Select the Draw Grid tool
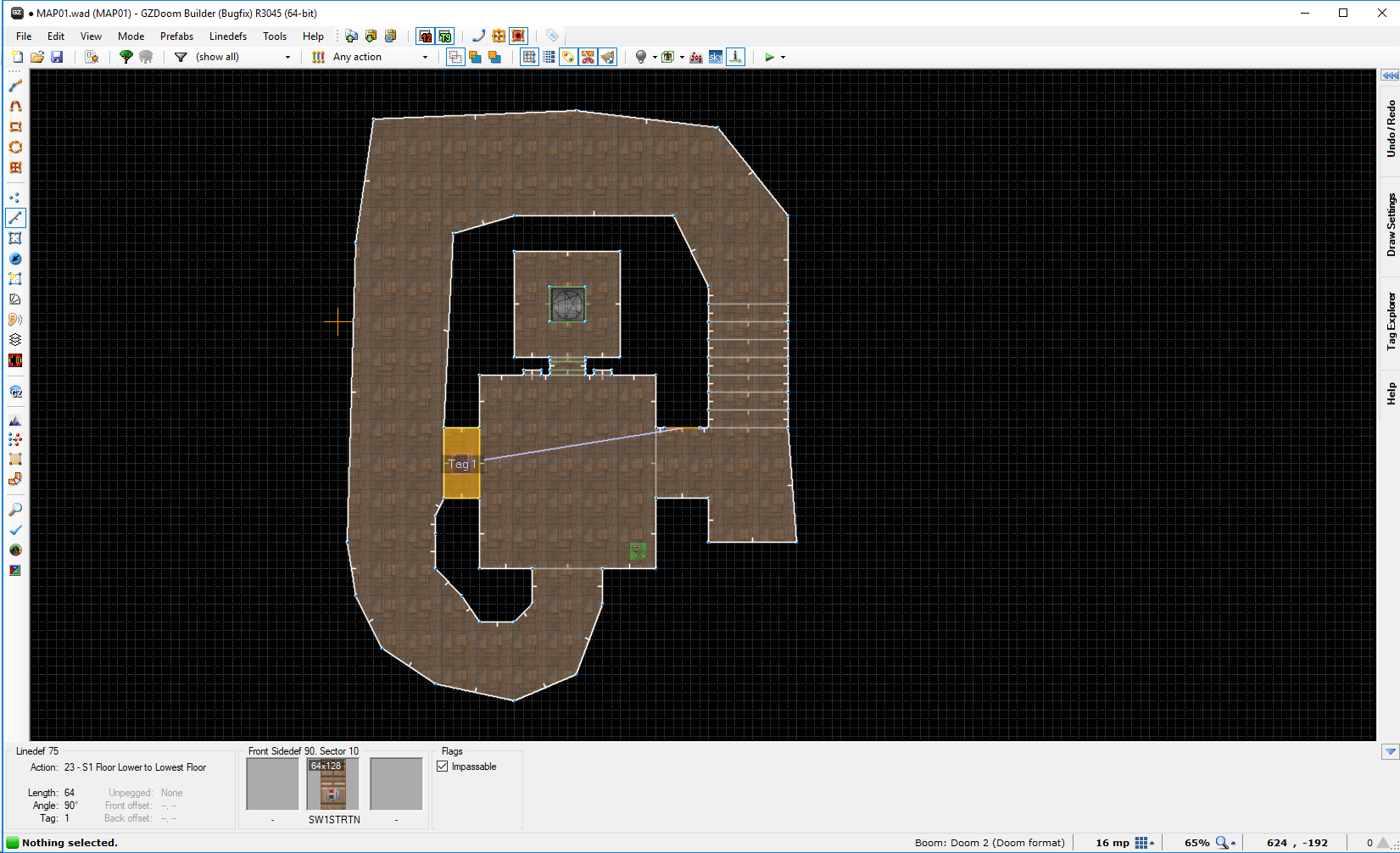 [x=15, y=167]
